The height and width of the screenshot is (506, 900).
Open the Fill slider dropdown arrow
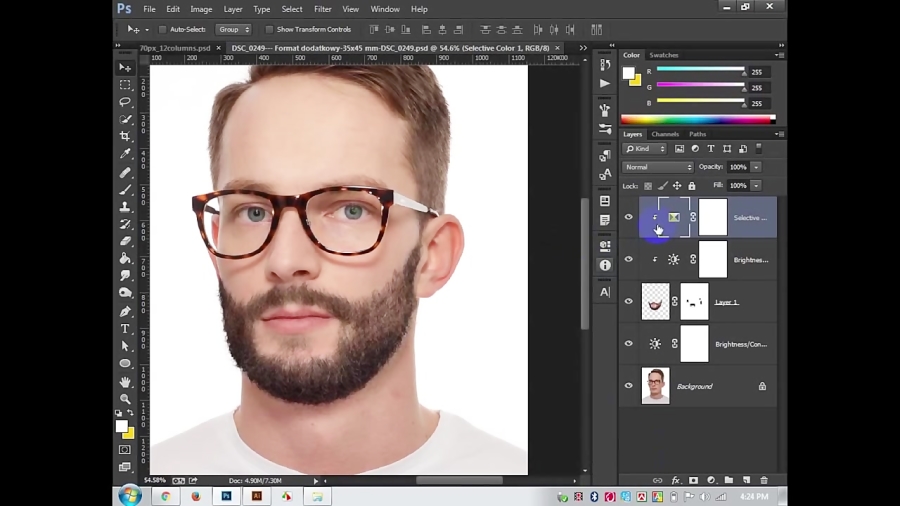click(757, 185)
